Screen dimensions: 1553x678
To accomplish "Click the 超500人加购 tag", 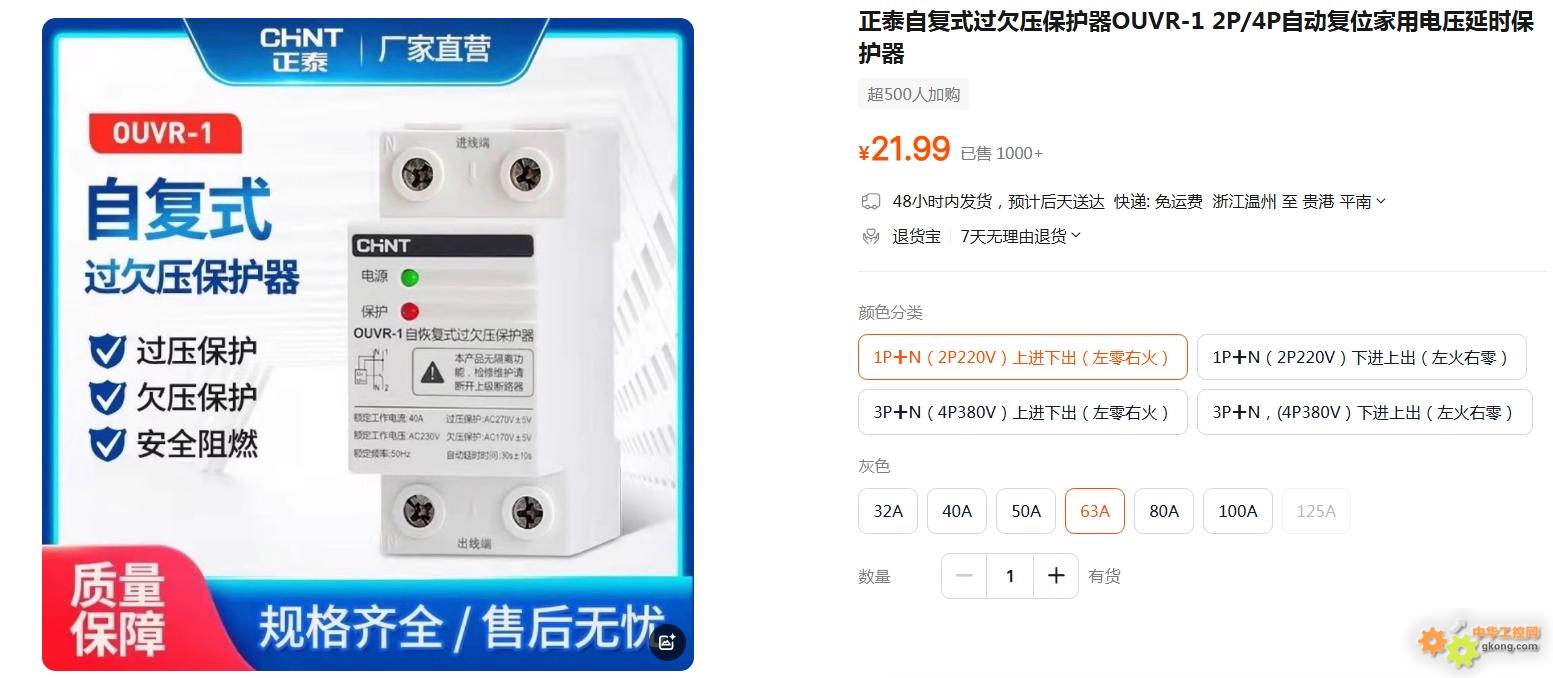I will 914,94.
